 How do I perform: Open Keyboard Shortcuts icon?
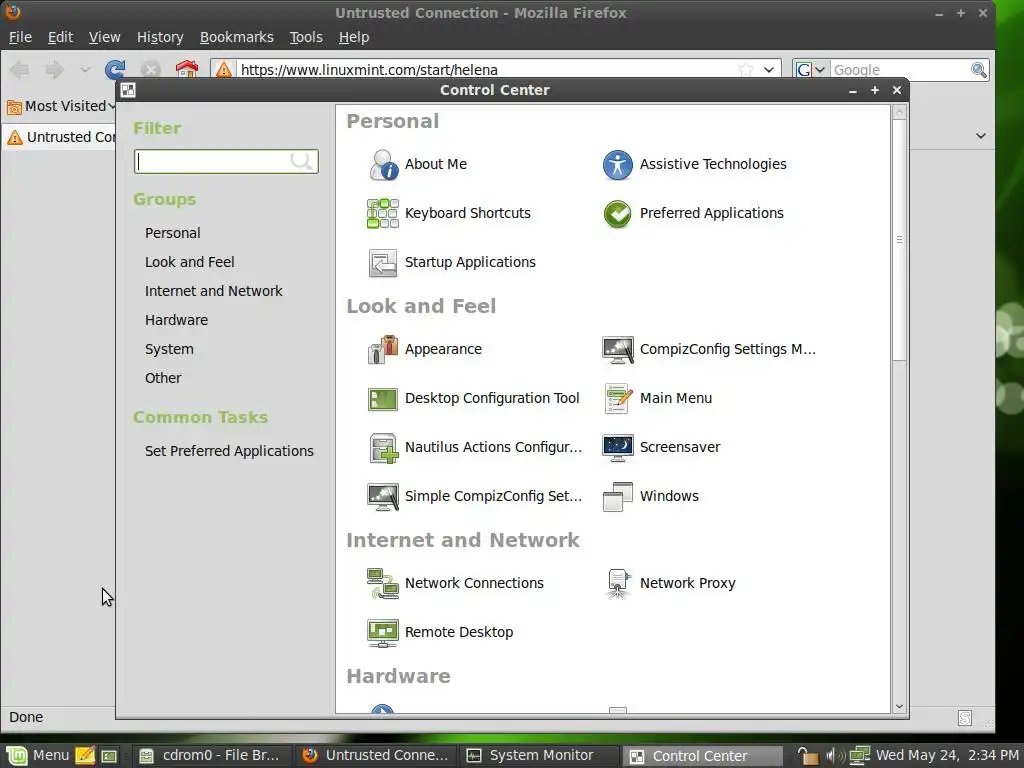pos(383,214)
